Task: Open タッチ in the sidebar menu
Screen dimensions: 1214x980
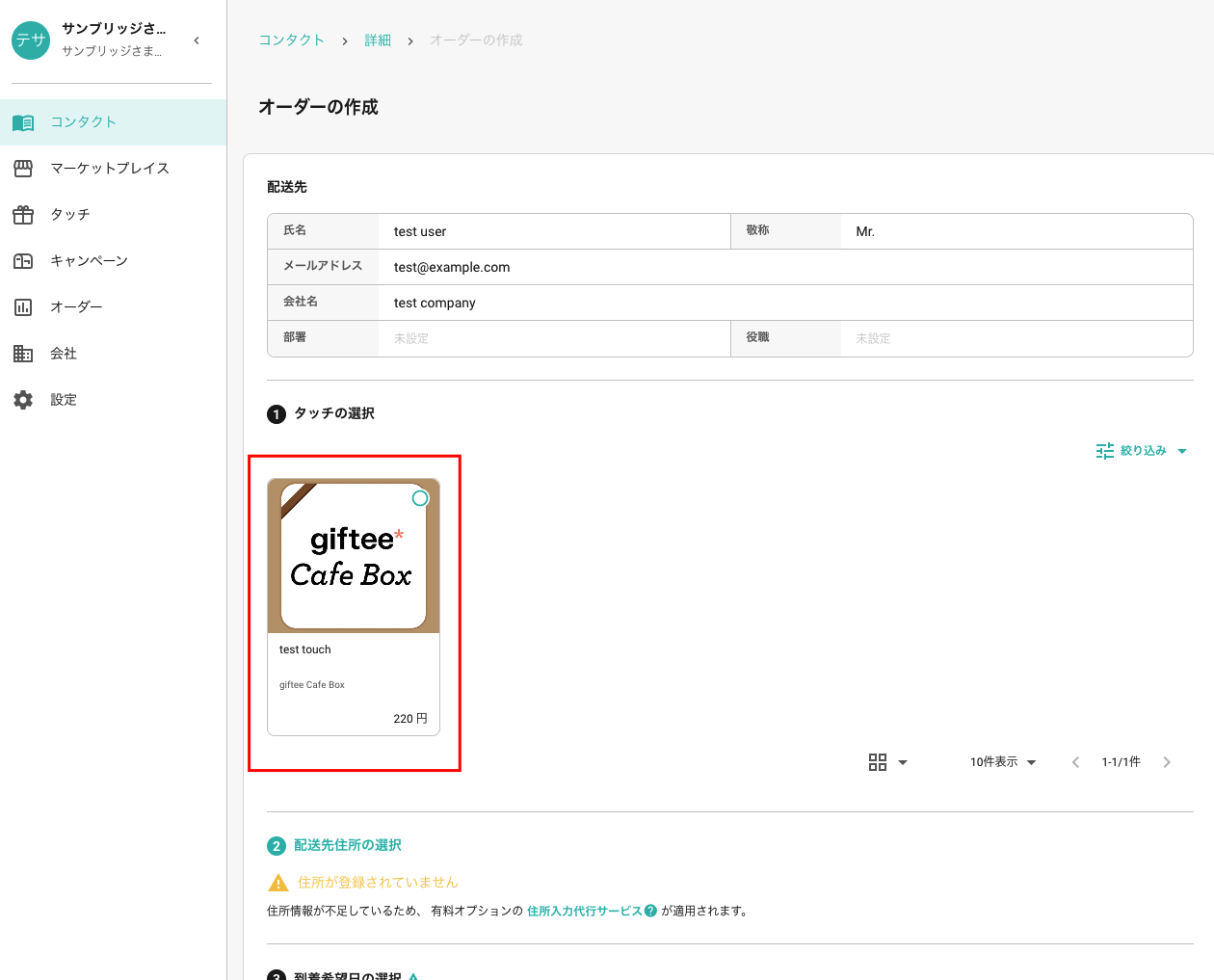Action: tap(114, 215)
